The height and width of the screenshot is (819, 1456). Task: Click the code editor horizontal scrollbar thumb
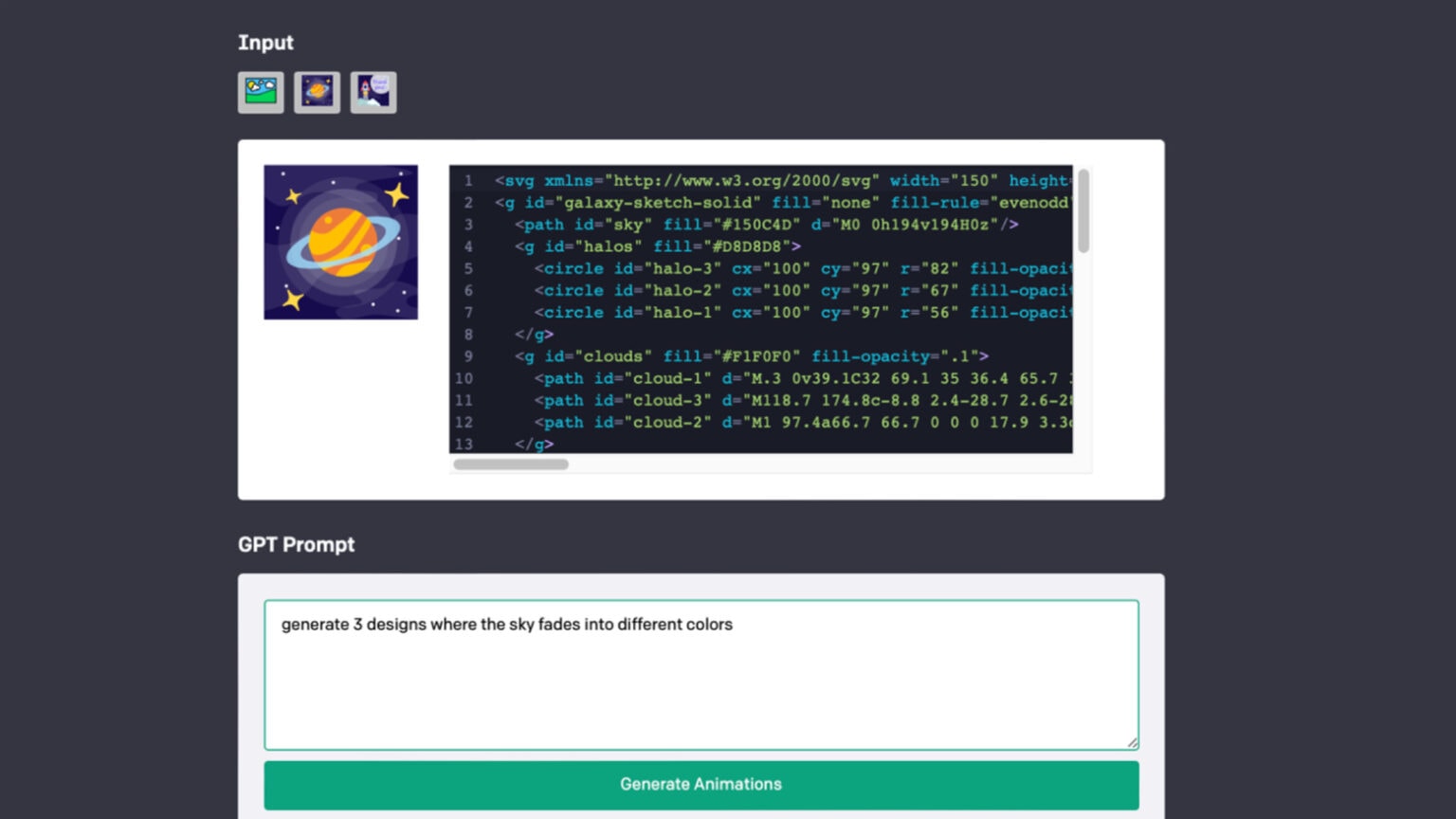[x=511, y=464]
